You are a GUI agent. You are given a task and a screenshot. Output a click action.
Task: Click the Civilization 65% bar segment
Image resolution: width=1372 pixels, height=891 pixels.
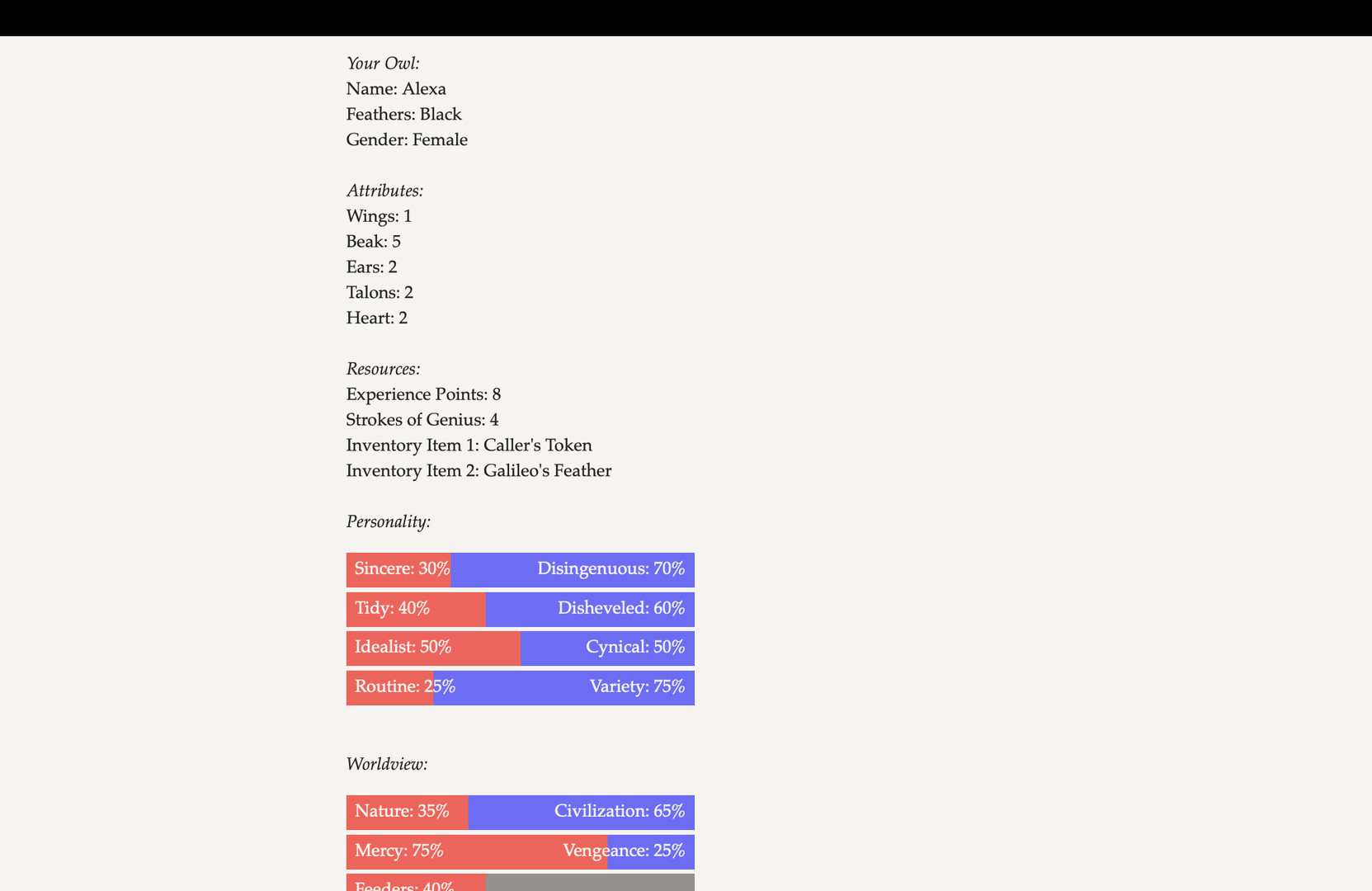point(581,812)
